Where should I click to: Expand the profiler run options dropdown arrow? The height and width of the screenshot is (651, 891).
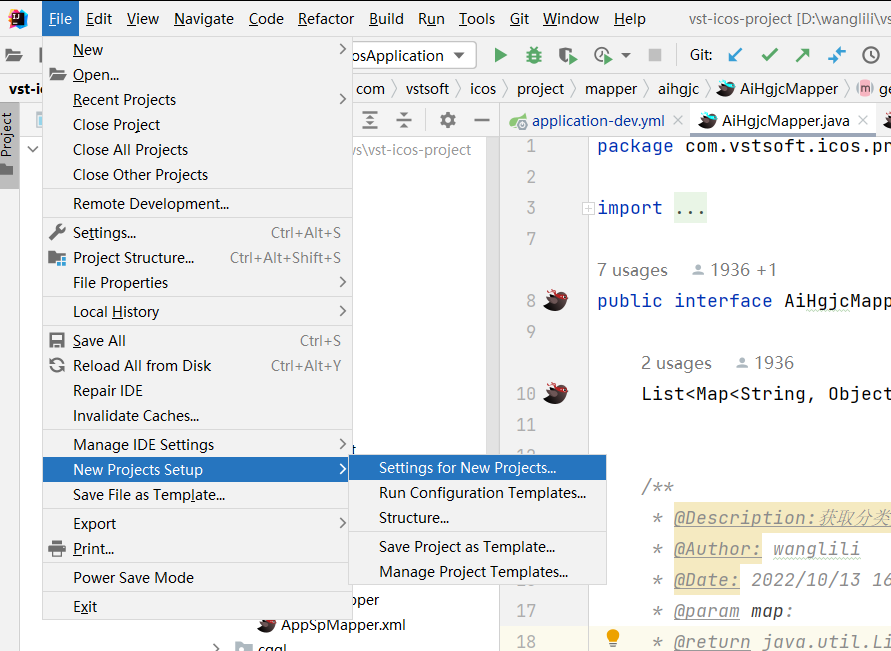[626, 56]
